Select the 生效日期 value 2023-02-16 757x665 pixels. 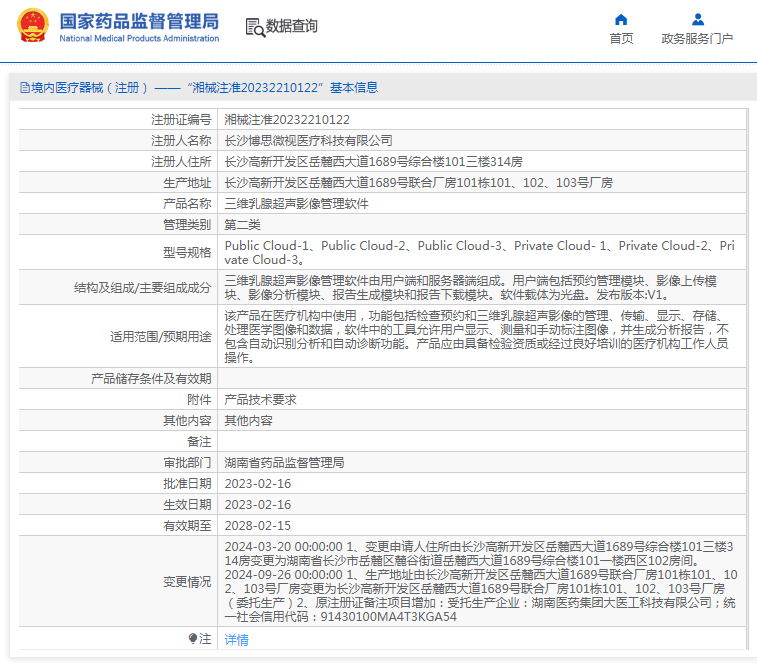(258, 505)
